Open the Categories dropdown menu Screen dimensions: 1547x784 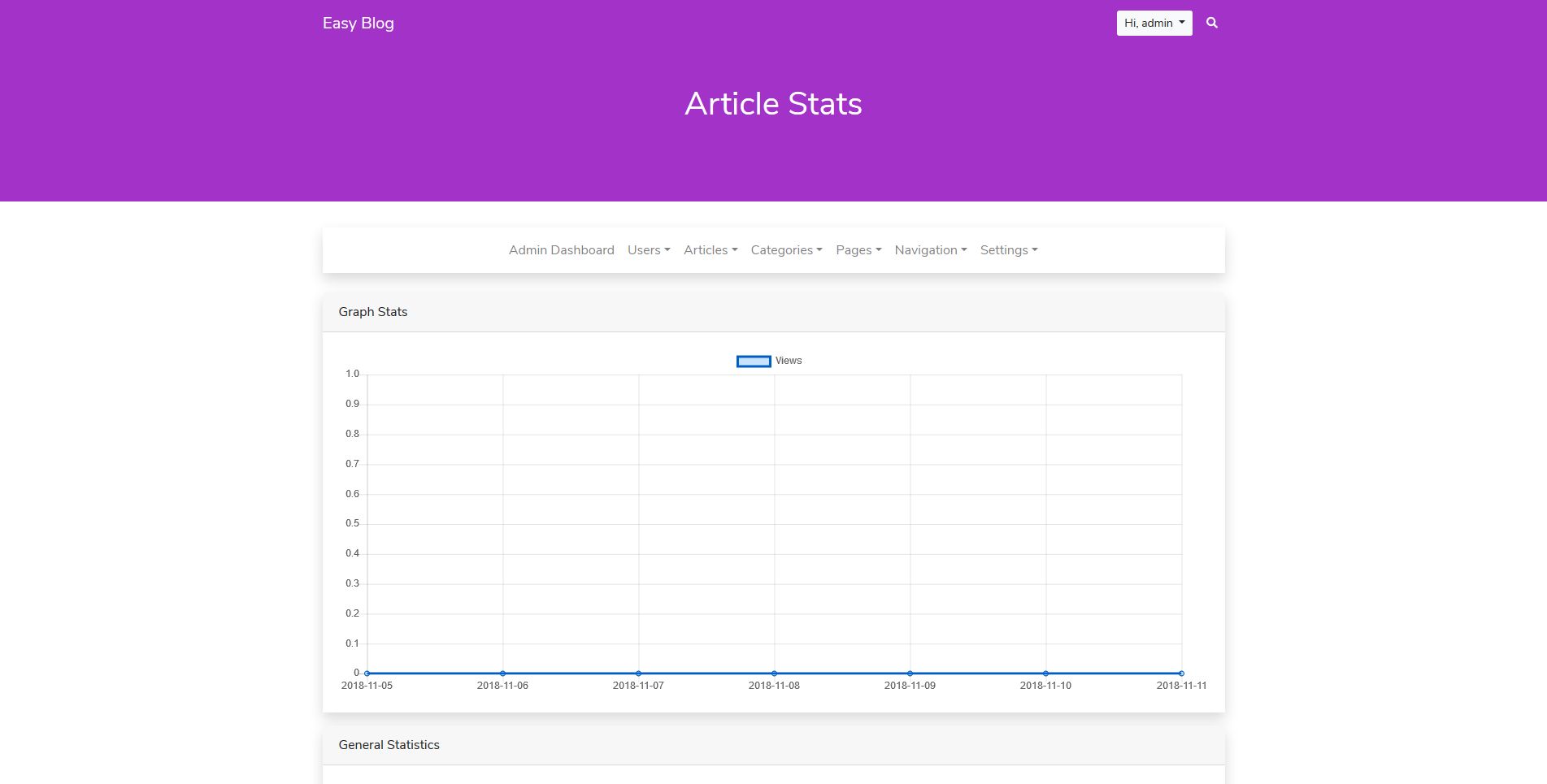coord(786,250)
